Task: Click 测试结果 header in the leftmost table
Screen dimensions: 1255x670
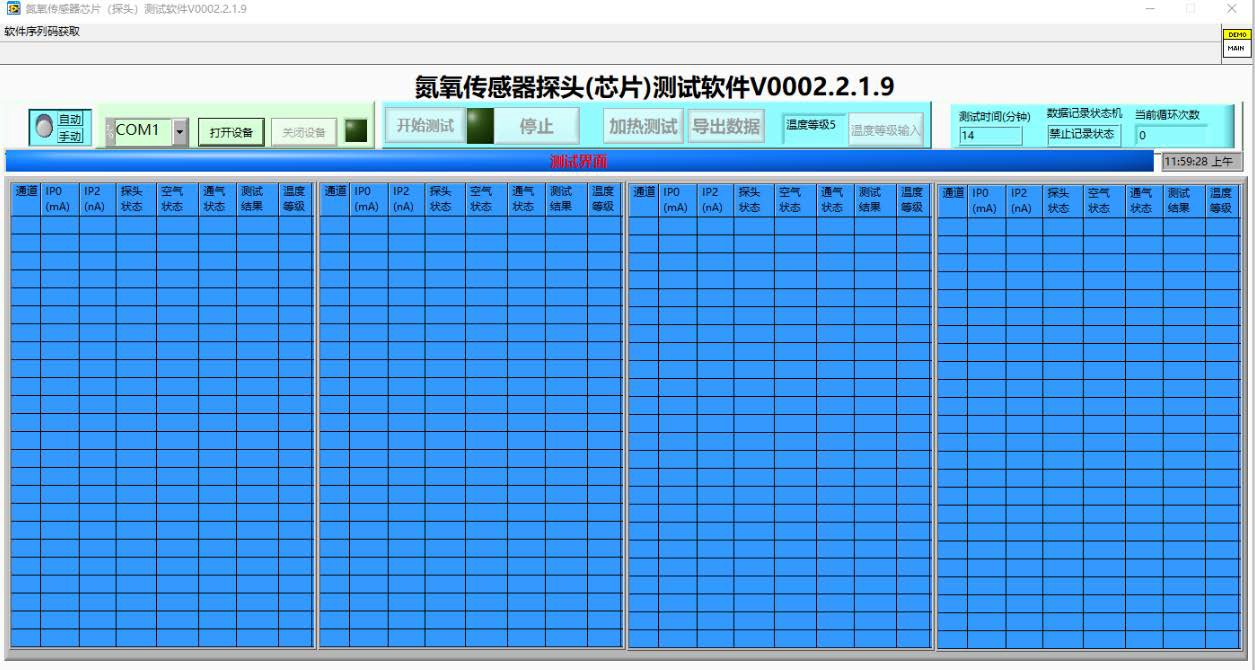Action: 257,199
